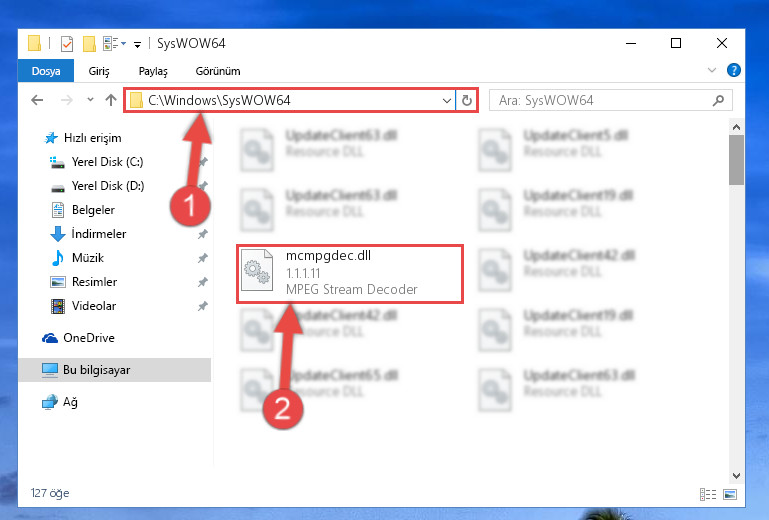Refresh the SysWOW64 folder view
Screen dimensions: 769x520
click(466, 101)
